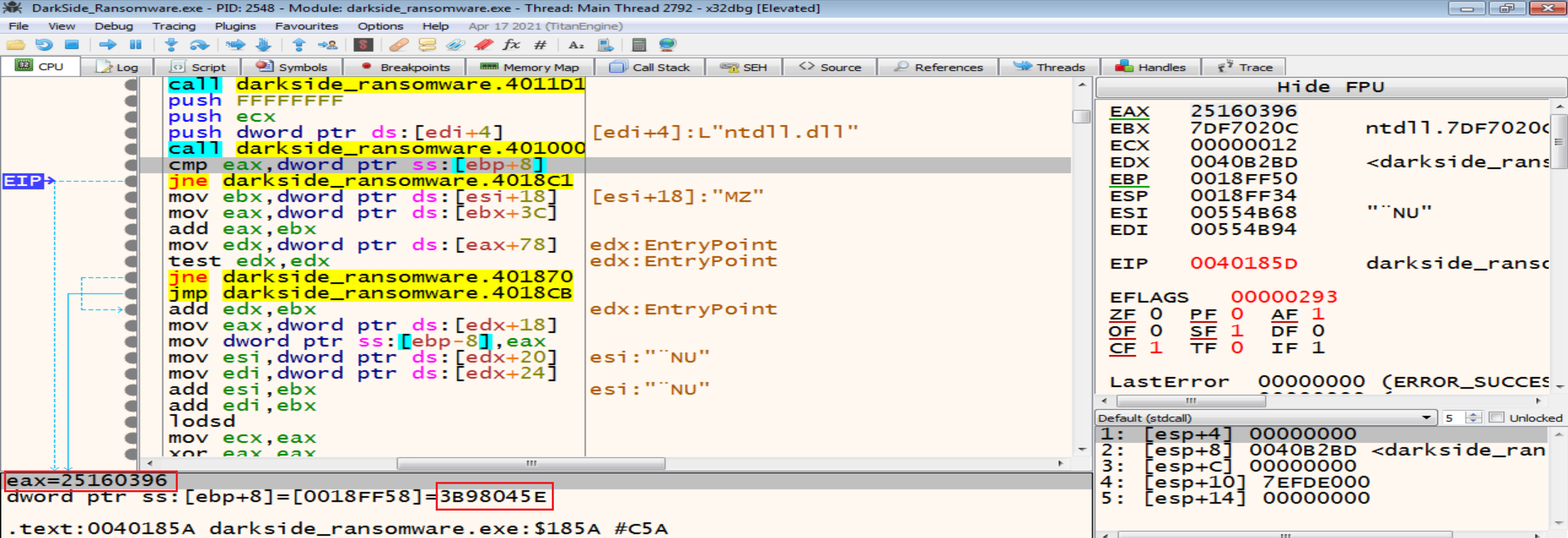Screen dimensions: 1568x538
Task: Toggle the ZF flag value
Action: (1156, 314)
